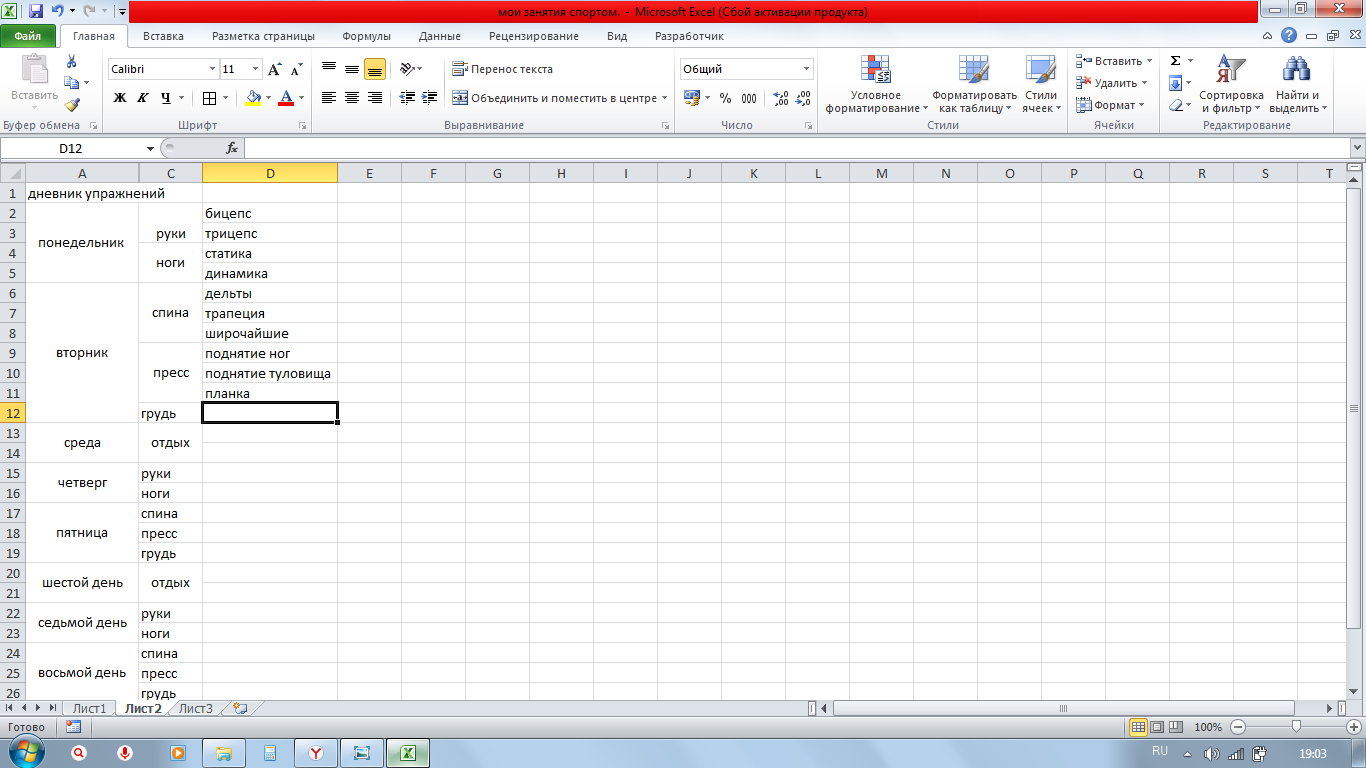Click the Decrease indent icon
This screenshot has height=768, width=1366.
click(407, 98)
